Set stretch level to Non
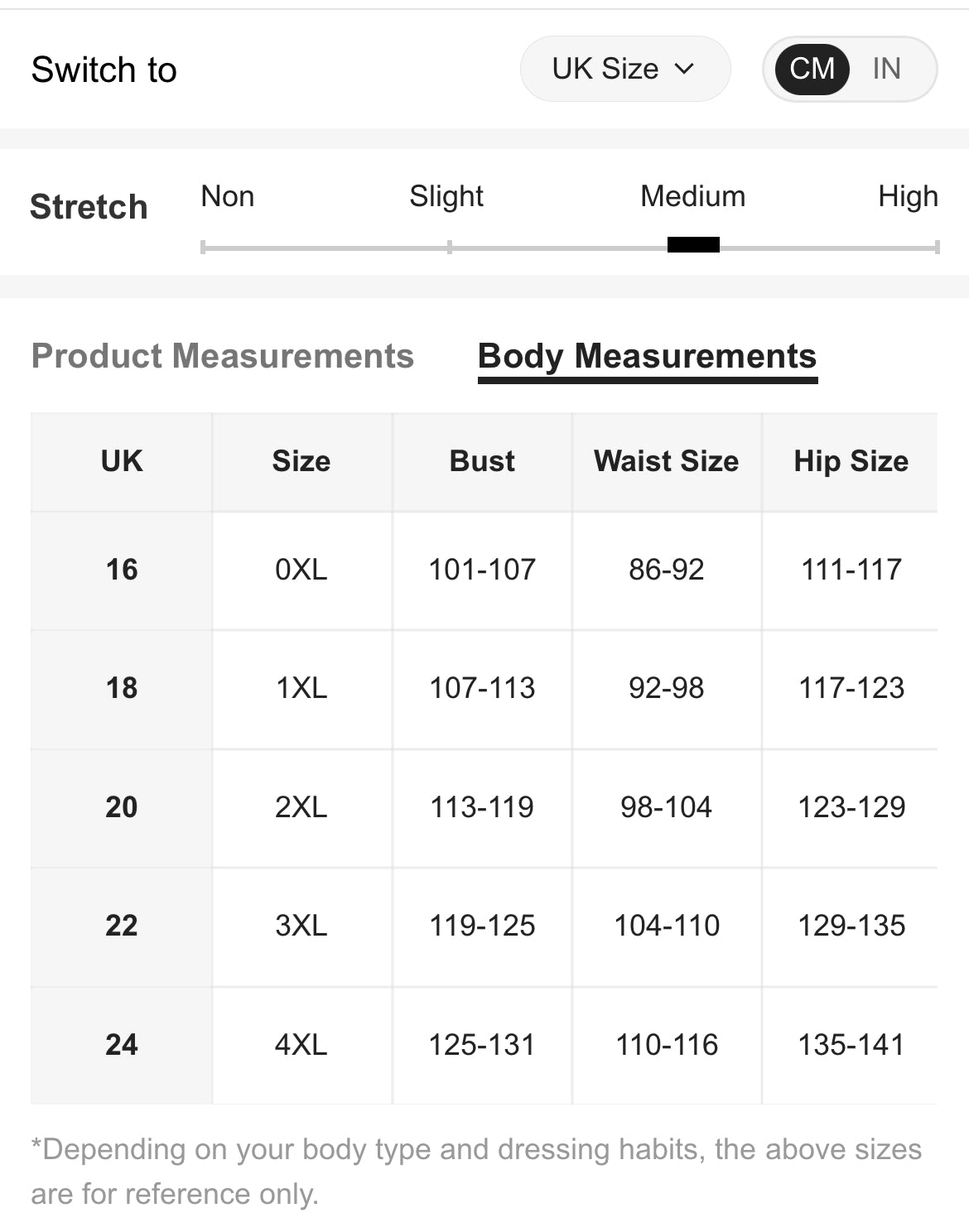969x1232 pixels. tap(227, 196)
